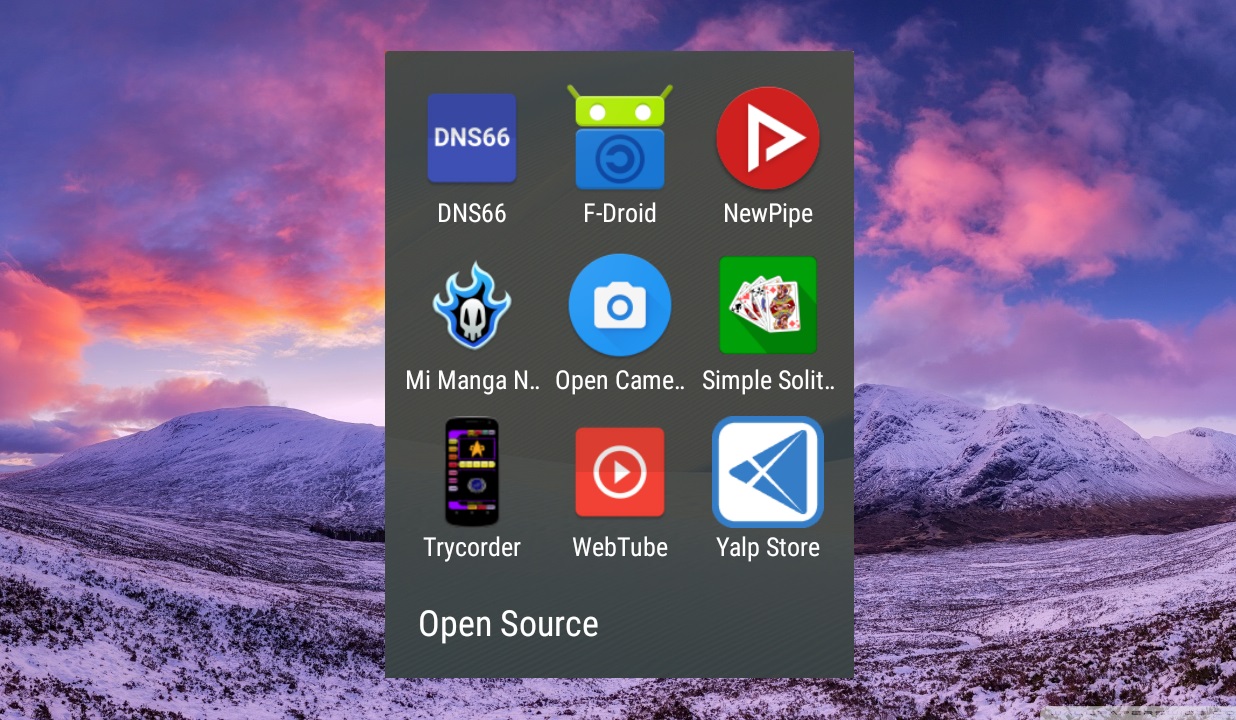The height and width of the screenshot is (720, 1236).
Task: Launch the WebTube red icon
Action: click(x=620, y=472)
